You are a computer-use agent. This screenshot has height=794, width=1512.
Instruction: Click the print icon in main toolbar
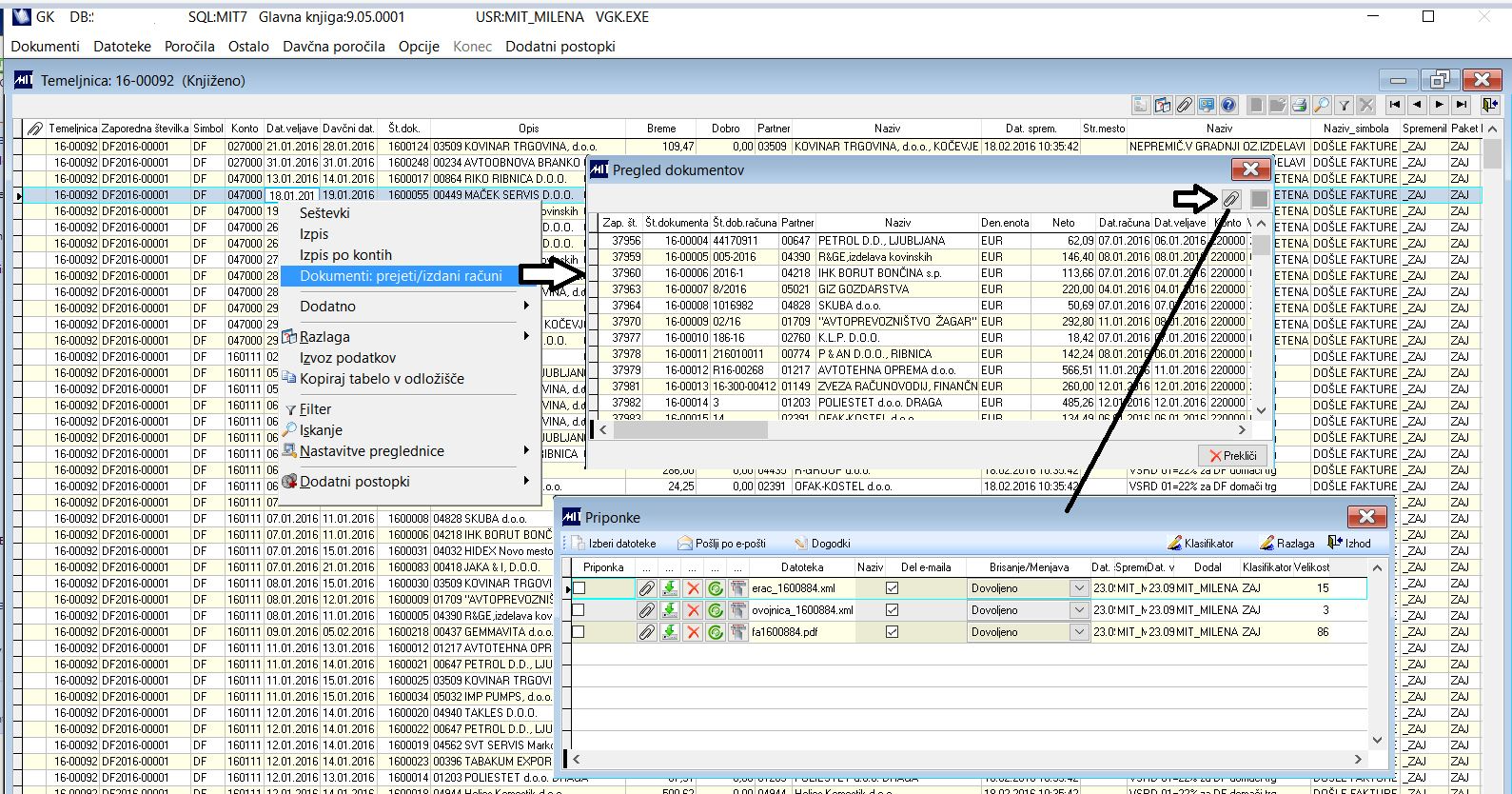coord(1301,105)
